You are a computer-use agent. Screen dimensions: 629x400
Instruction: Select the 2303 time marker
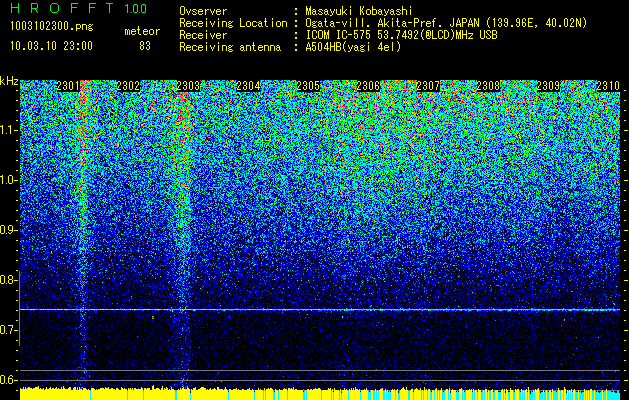pos(188,86)
